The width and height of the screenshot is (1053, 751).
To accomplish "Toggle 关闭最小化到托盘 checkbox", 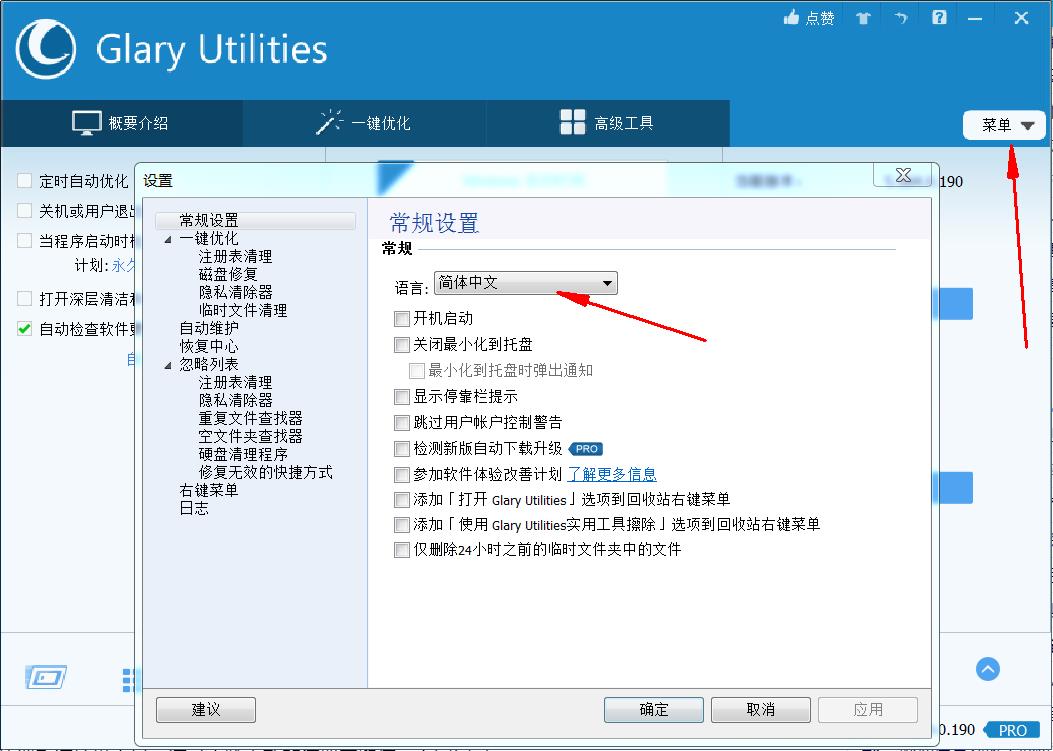I will (402, 345).
